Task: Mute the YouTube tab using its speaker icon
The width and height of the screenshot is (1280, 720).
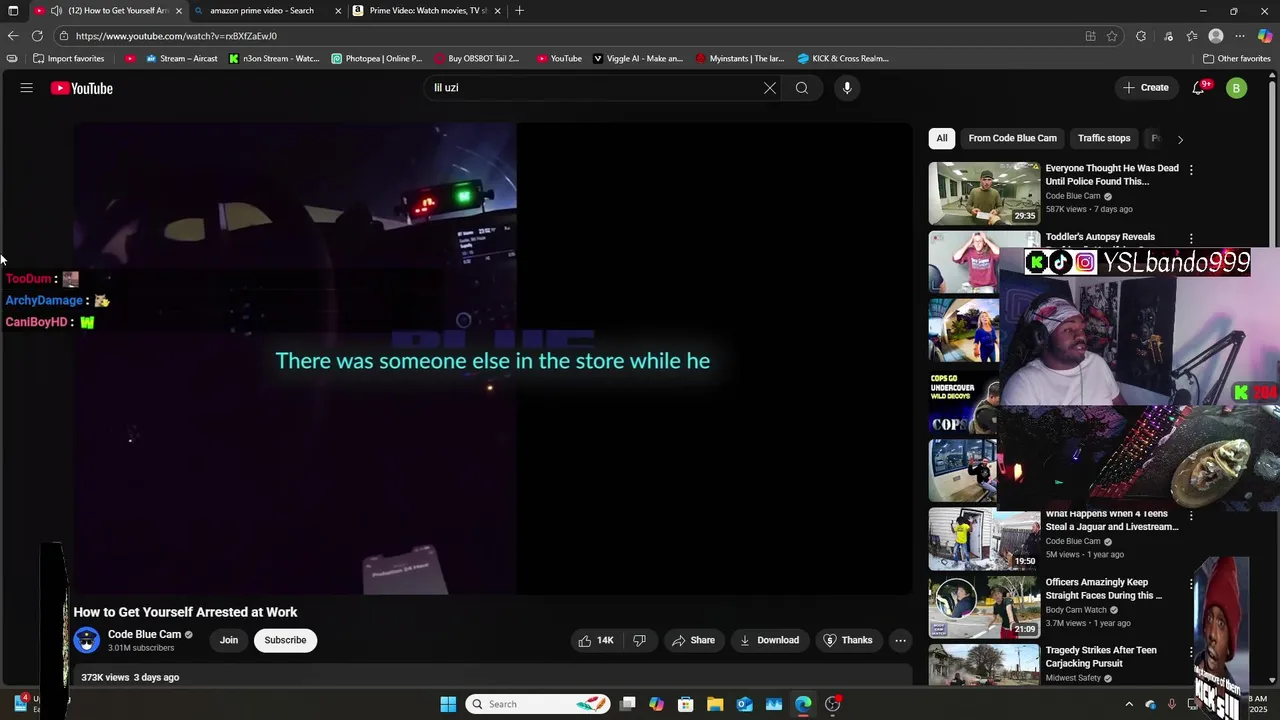Action: click(x=56, y=11)
